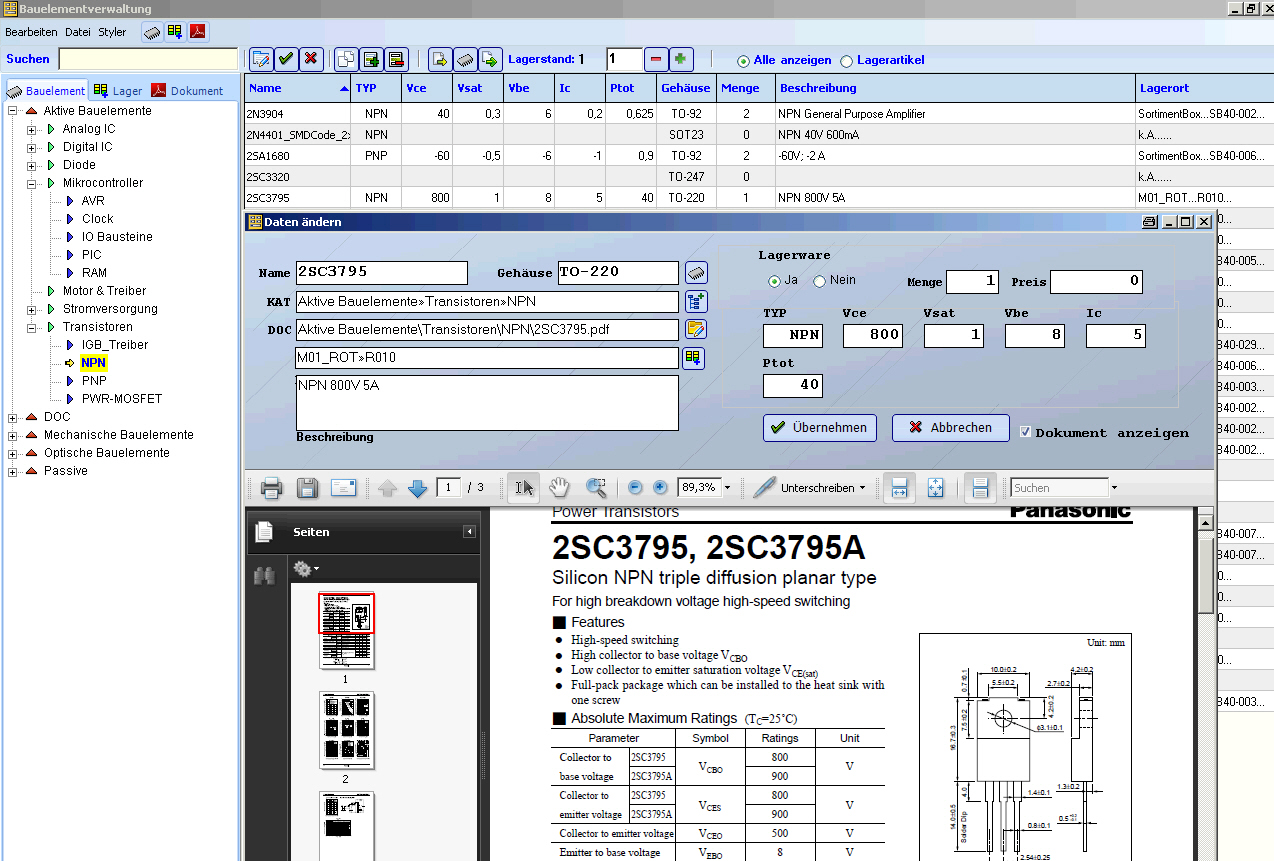Expand the DOC tree node
Screen dimensions: 1274x861
[13, 417]
